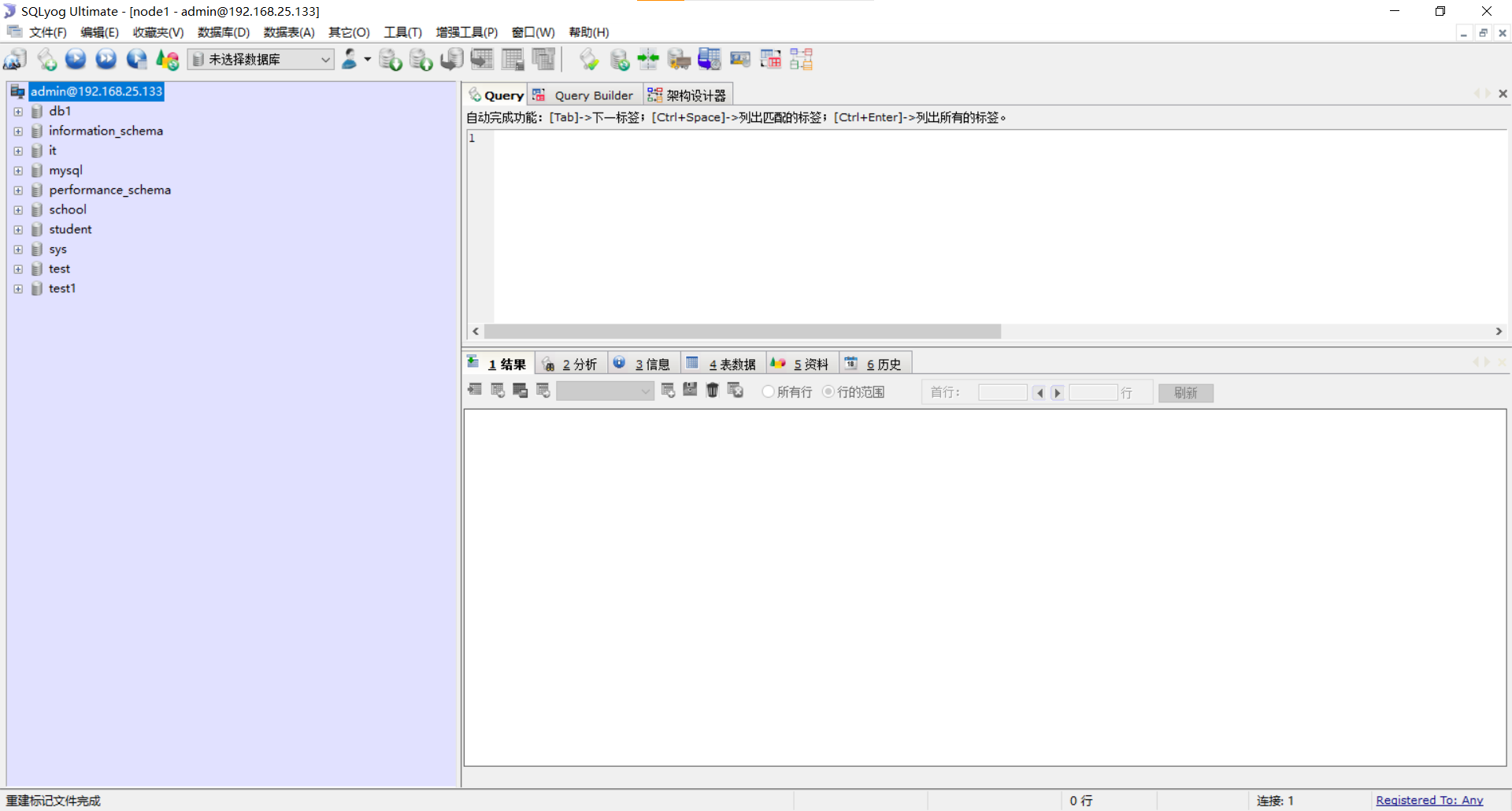Expand the test1 database node
The height and width of the screenshot is (811, 1512).
[18, 288]
